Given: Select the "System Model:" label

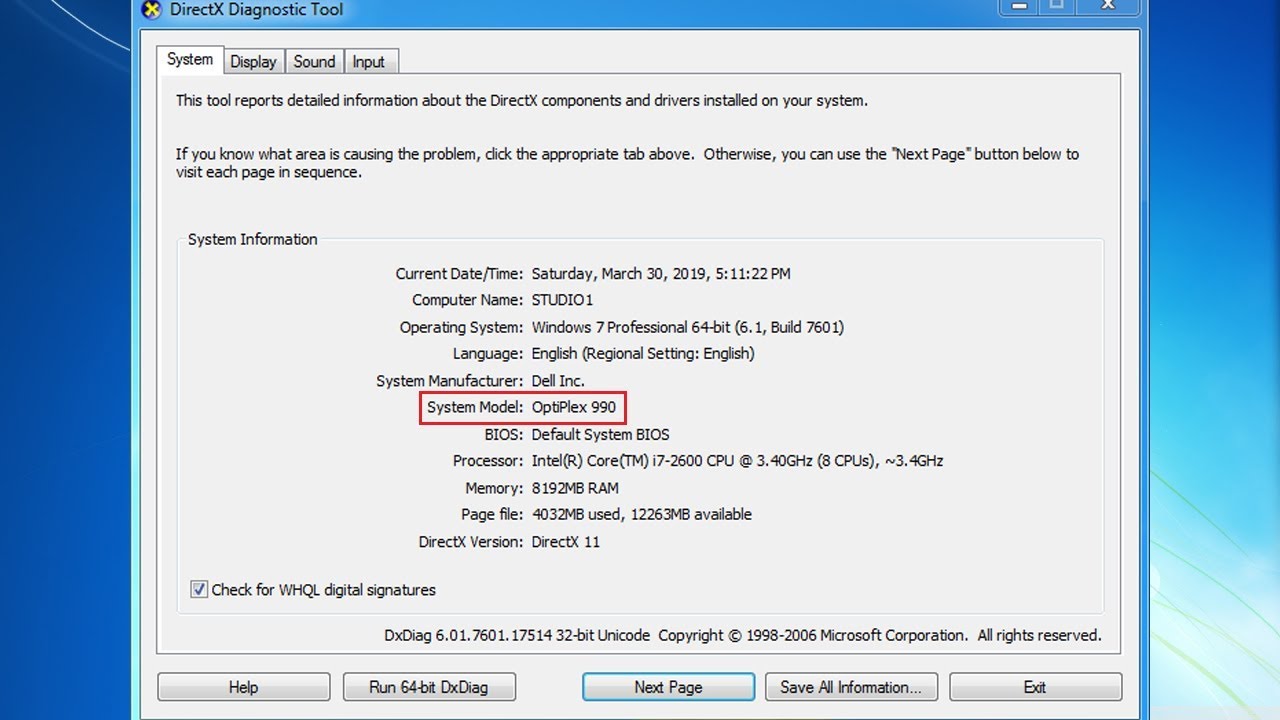Looking at the screenshot, I should click(x=475, y=408).
